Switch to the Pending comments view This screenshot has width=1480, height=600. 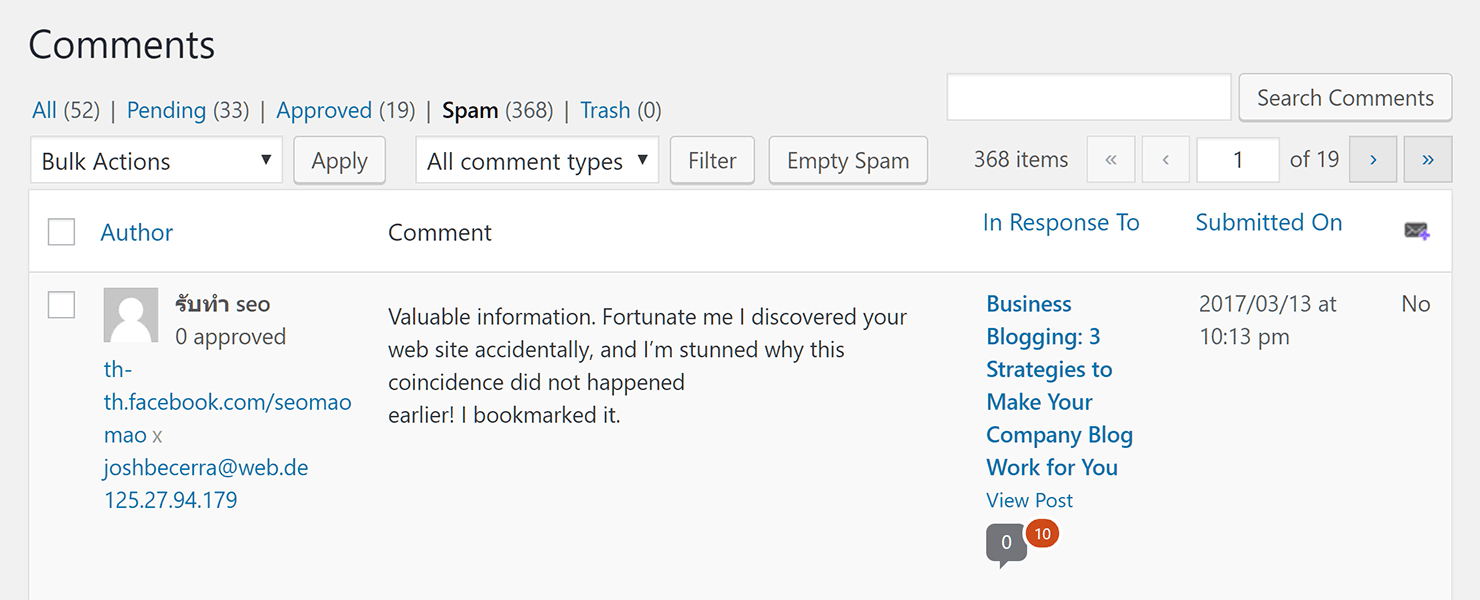coord(166,110)
